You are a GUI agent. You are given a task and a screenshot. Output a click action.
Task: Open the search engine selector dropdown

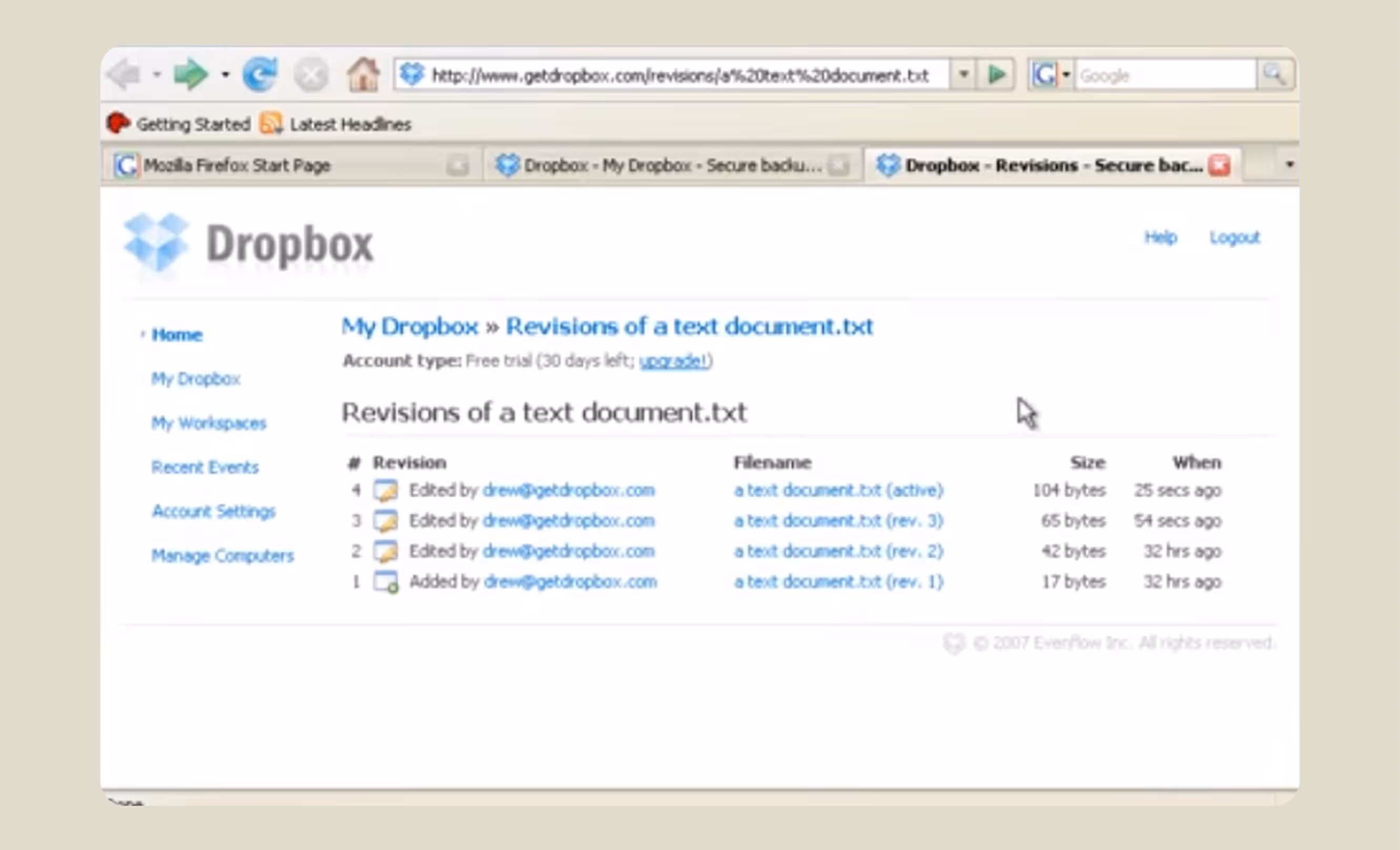click(x=1067, y=75)
